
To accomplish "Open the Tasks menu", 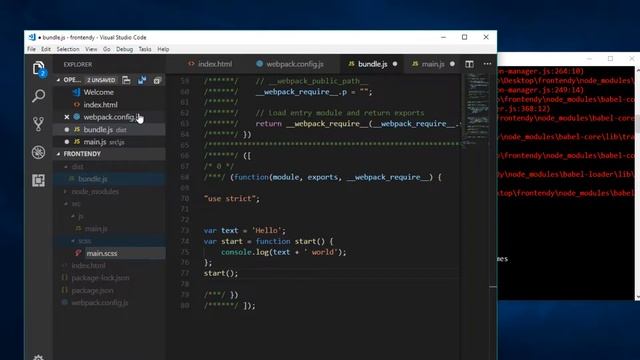I will 145,49.
